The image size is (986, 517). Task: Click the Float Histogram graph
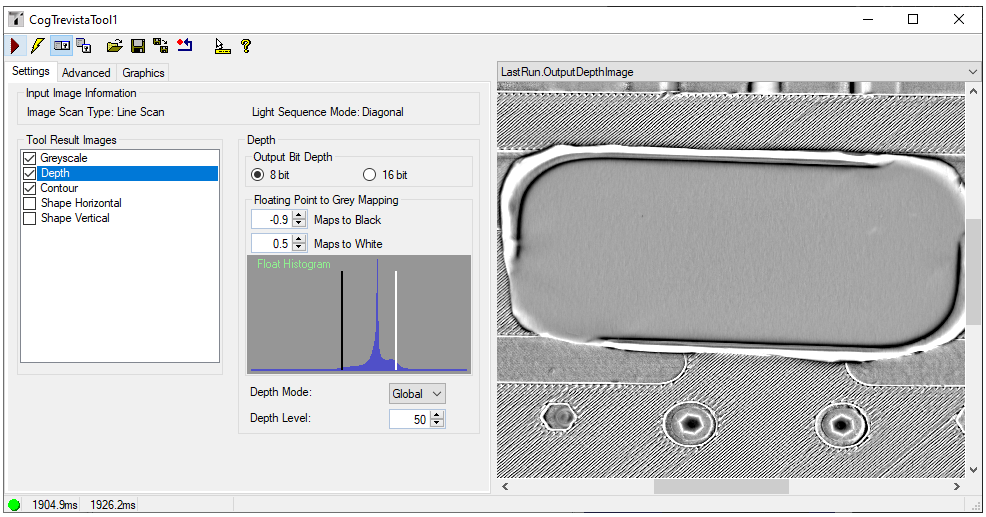coord(358,314)
